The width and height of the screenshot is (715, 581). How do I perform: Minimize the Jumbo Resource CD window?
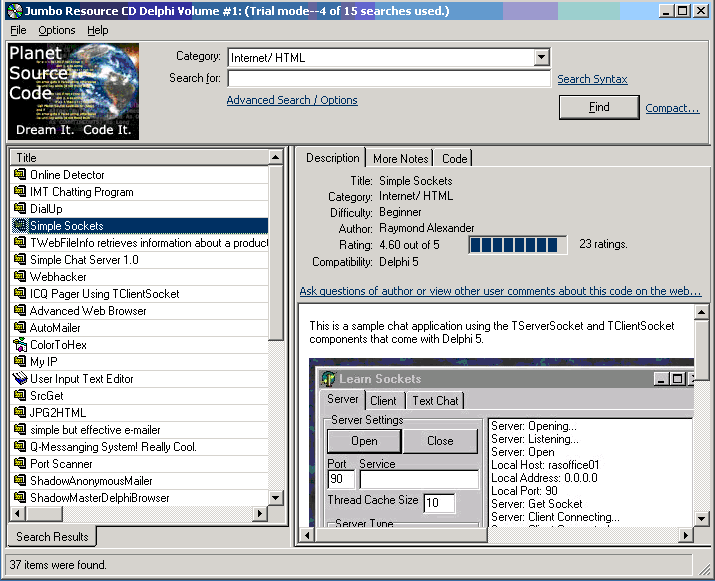tap(666, 10)
